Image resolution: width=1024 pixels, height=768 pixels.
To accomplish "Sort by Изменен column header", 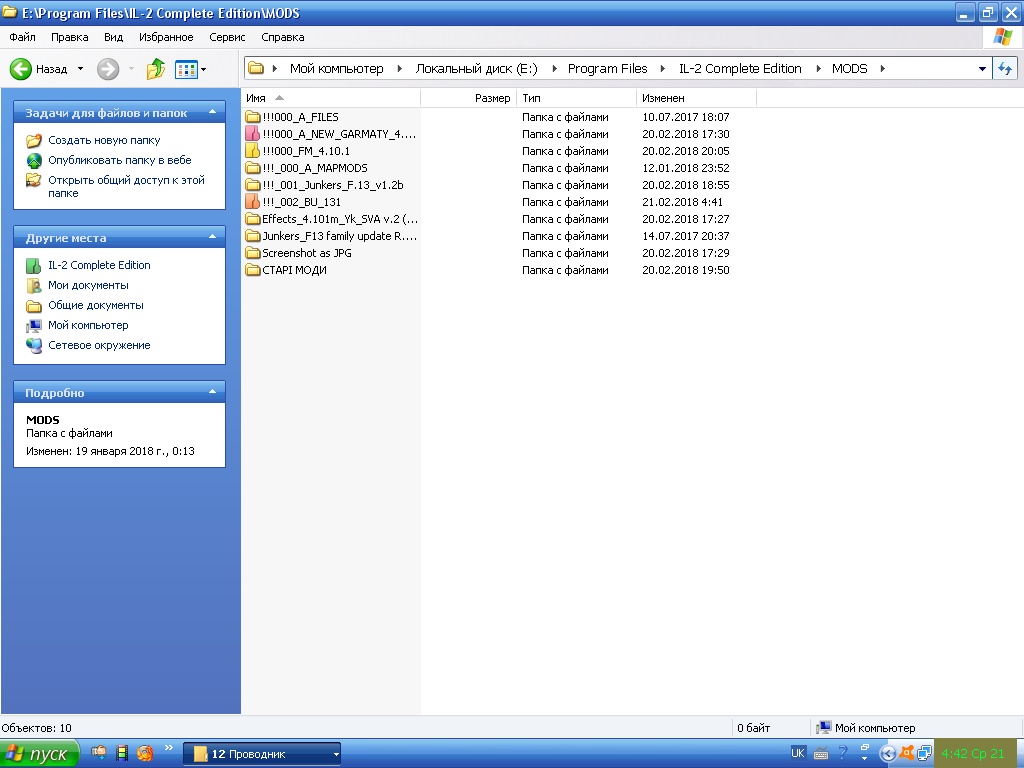I will click(696, 98).
